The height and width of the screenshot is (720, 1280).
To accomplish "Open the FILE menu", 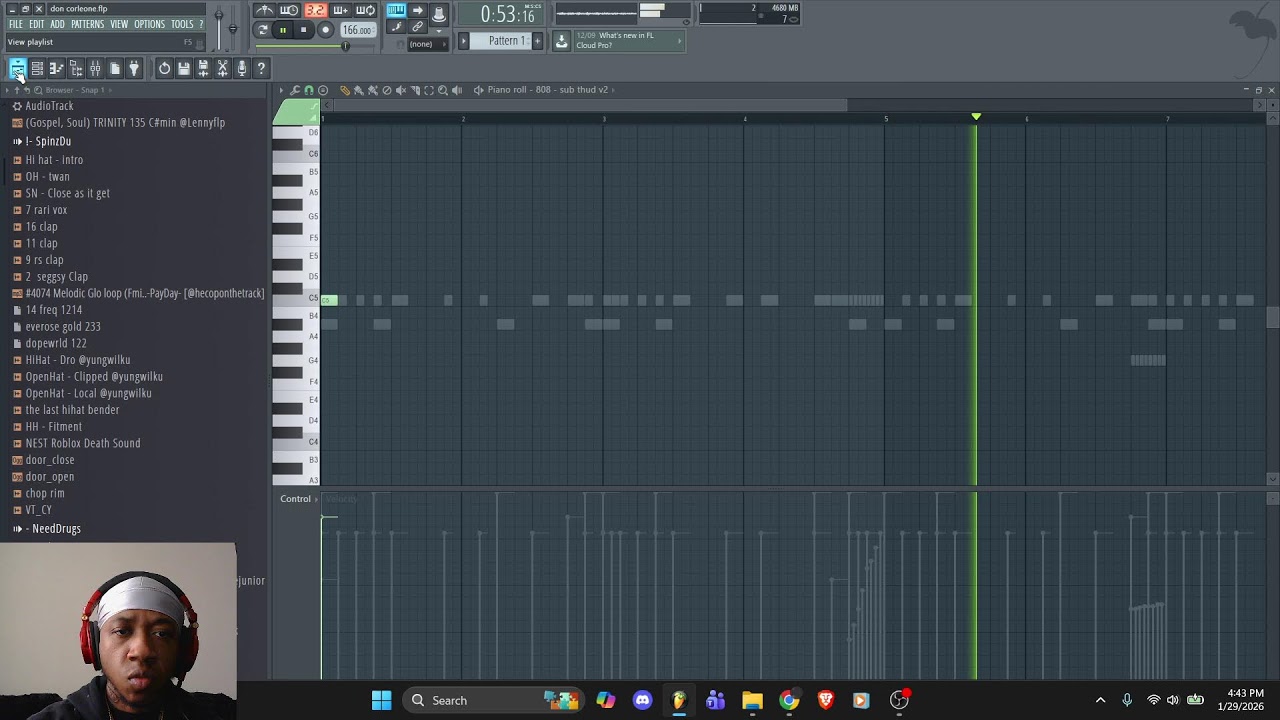I will click(16, 24).
